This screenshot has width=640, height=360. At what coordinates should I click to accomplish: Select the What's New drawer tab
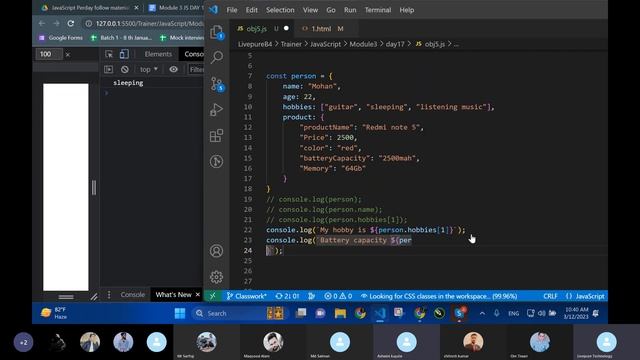[x=173, y=294]
